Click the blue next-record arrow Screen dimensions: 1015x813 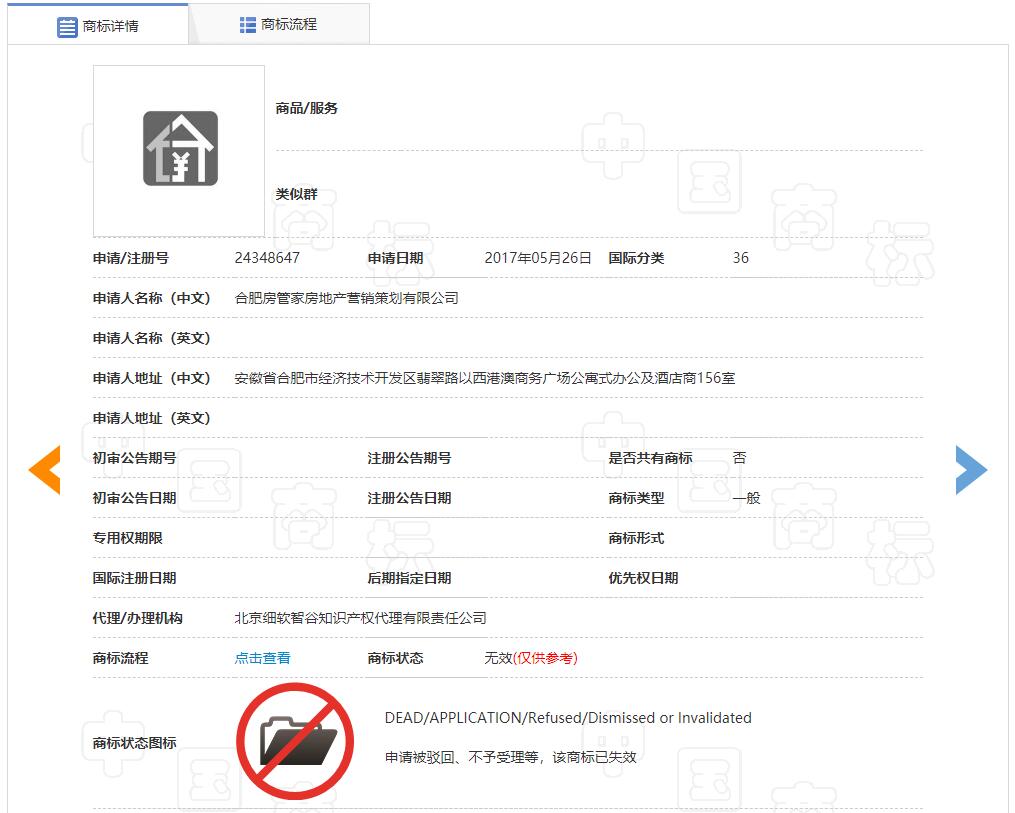pos(970,469)
